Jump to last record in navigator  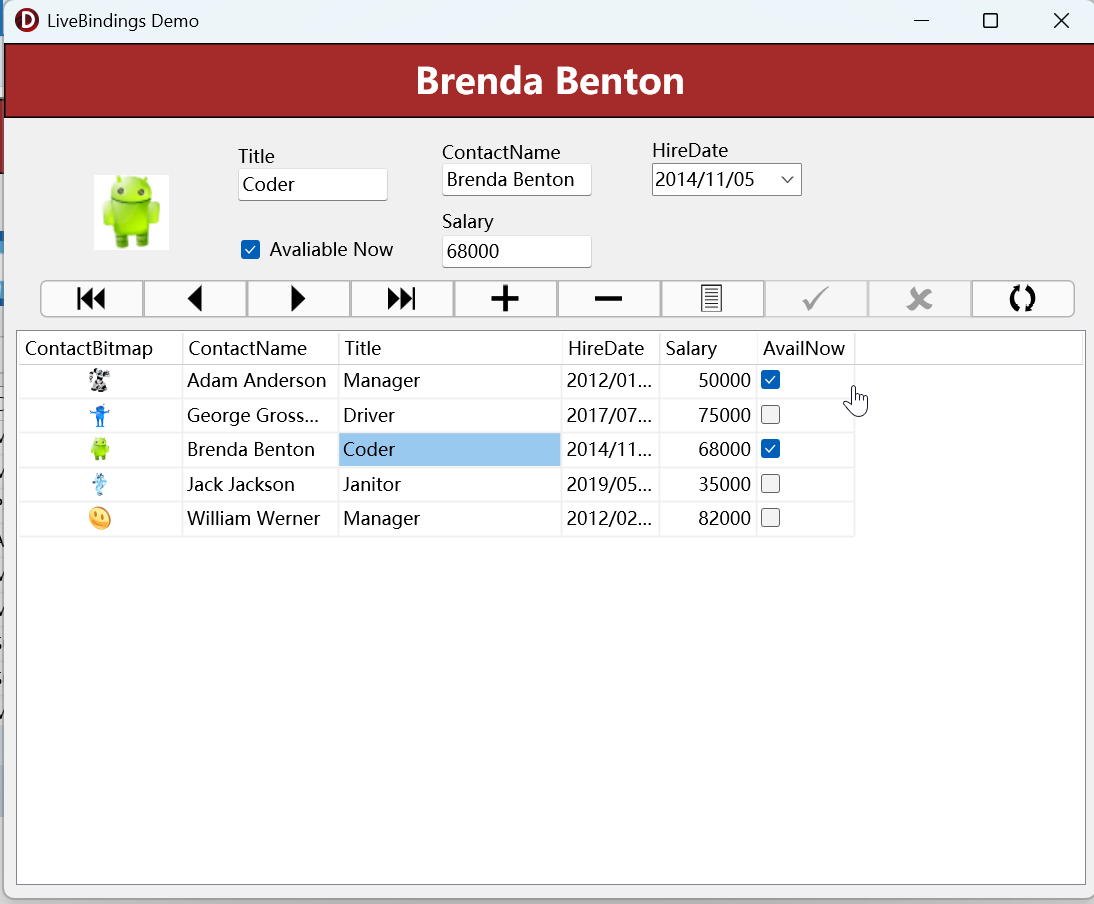click(x=402, y=299)
